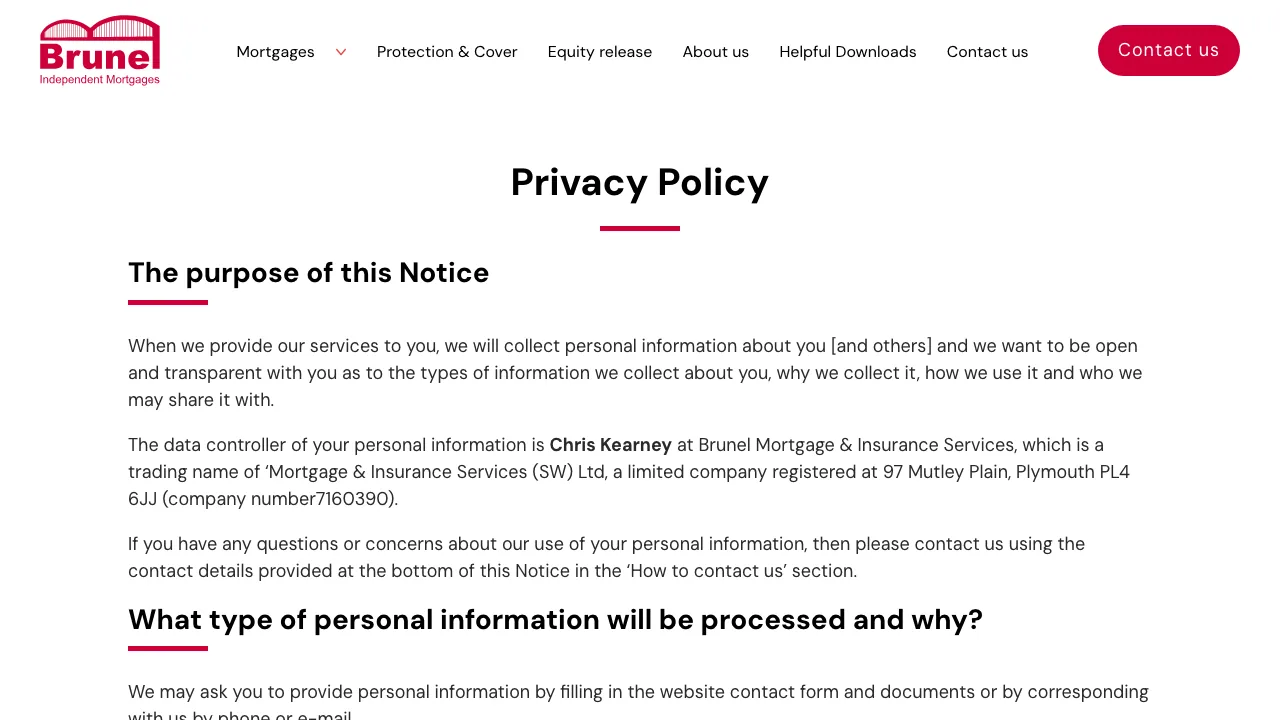Navigate to About us
1280x720 pixels.
[716, 52]
